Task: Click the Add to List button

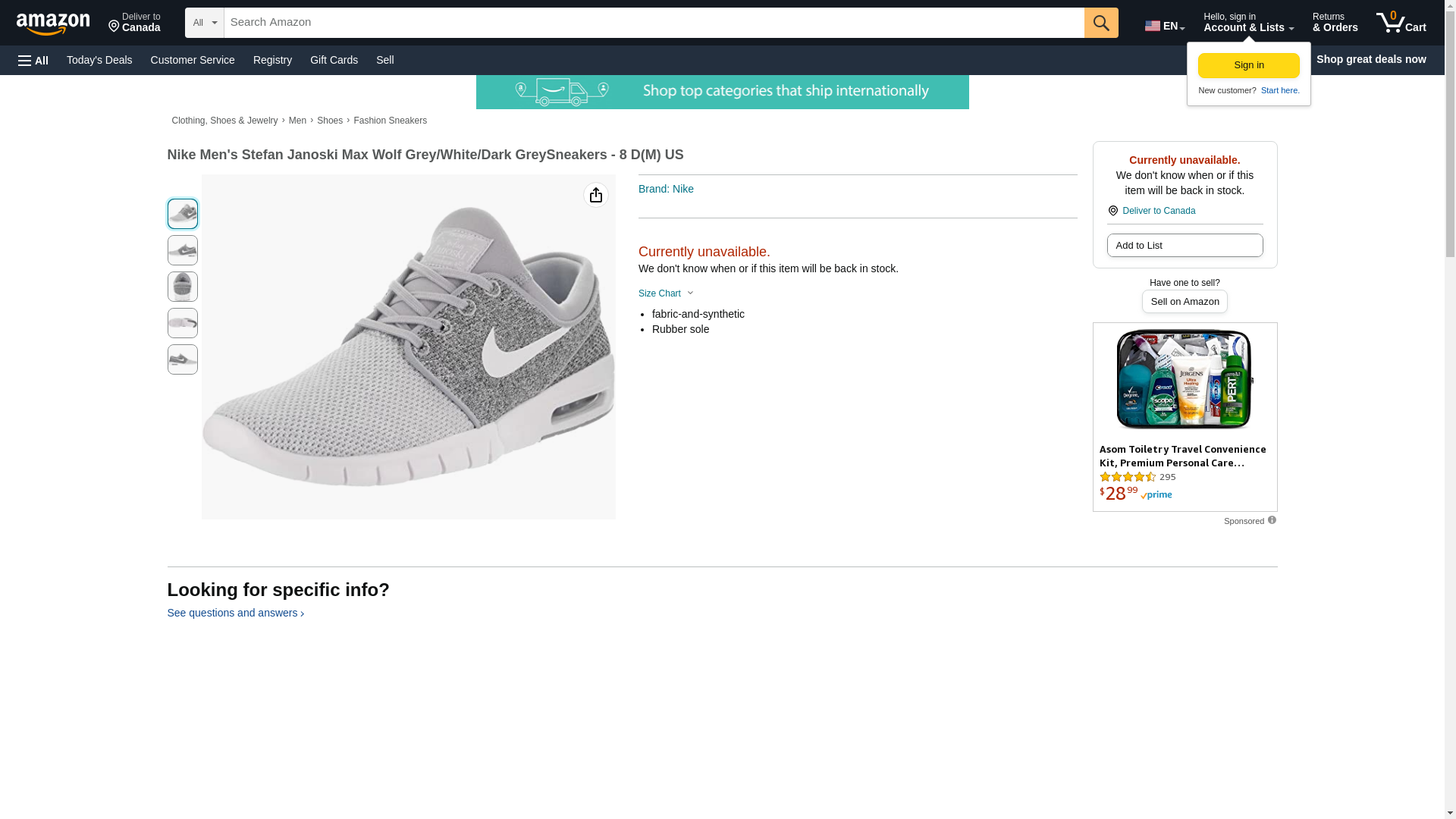Action: tap(1185, 246)
